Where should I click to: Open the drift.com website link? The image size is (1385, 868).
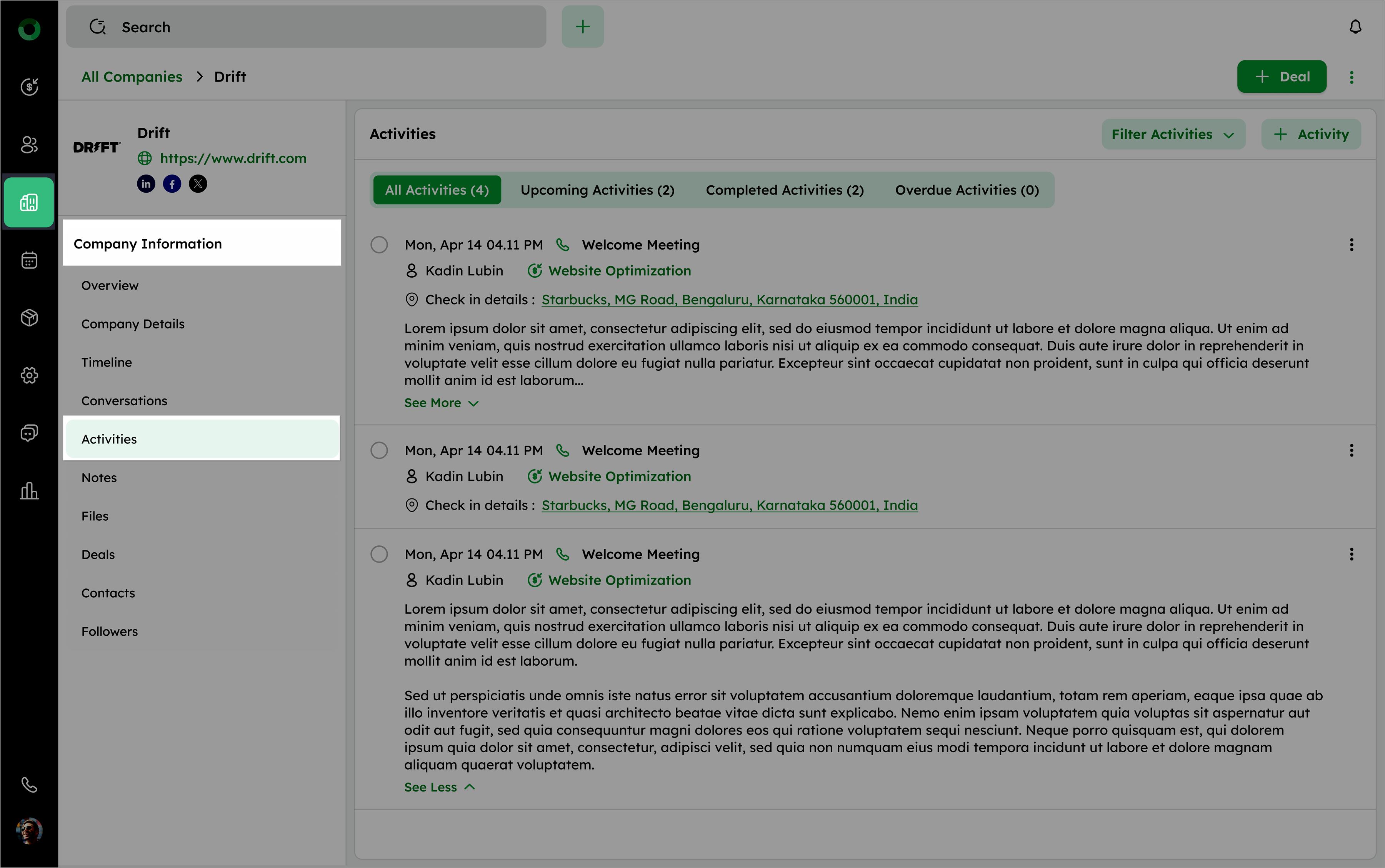232,158
